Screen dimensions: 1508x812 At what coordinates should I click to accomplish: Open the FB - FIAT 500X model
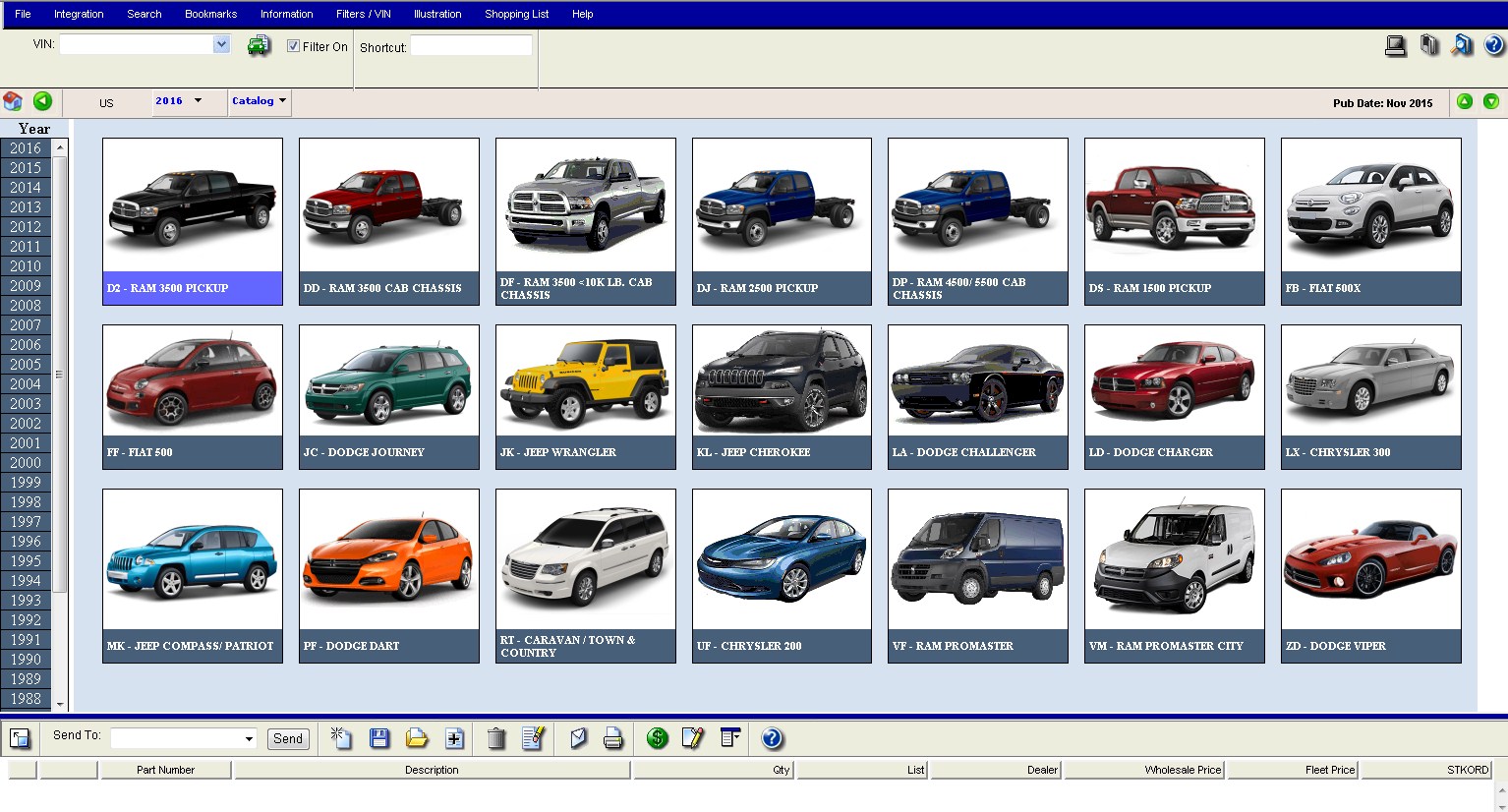(x=1371, y=221)
